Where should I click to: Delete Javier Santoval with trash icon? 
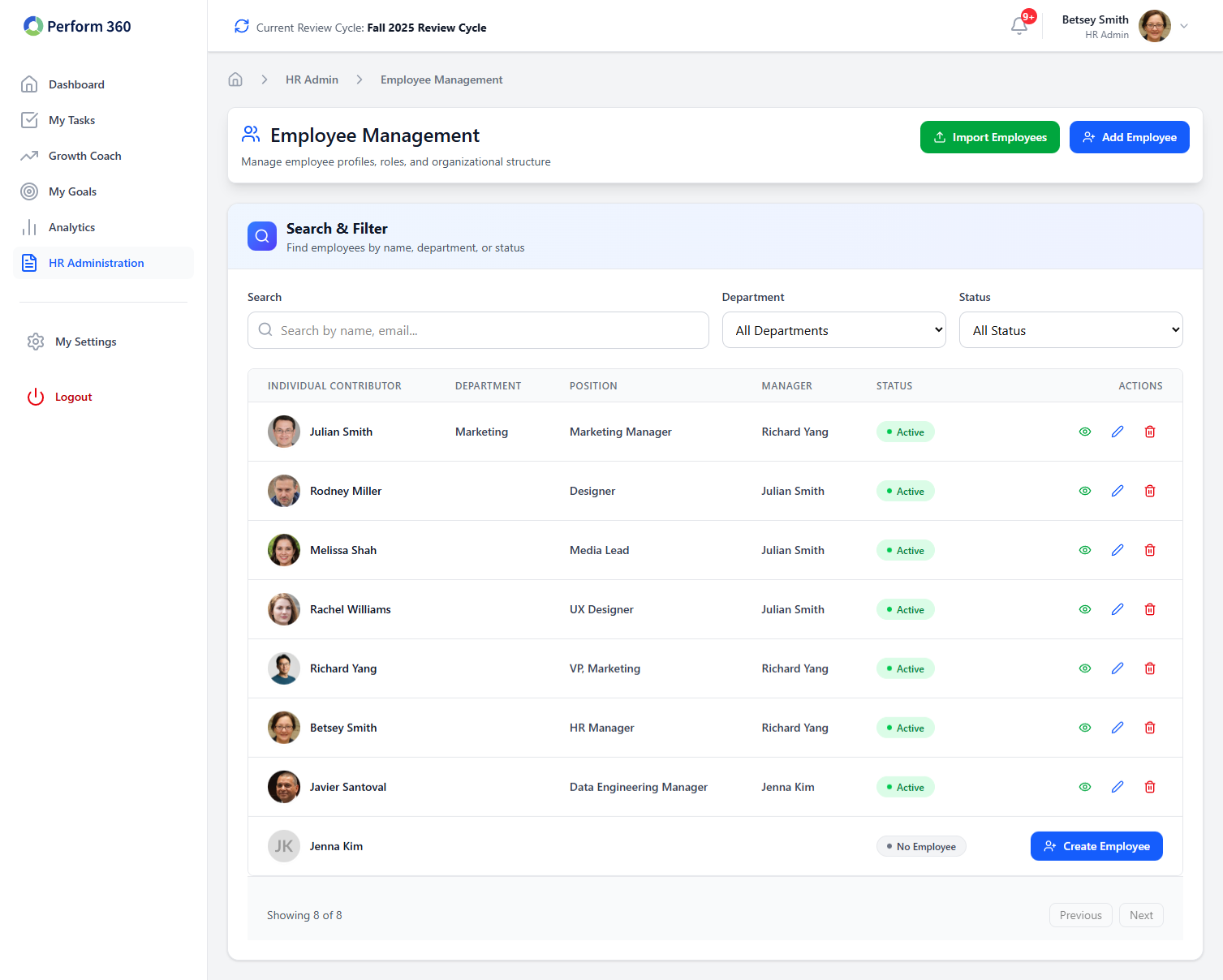coord(1150,787)
